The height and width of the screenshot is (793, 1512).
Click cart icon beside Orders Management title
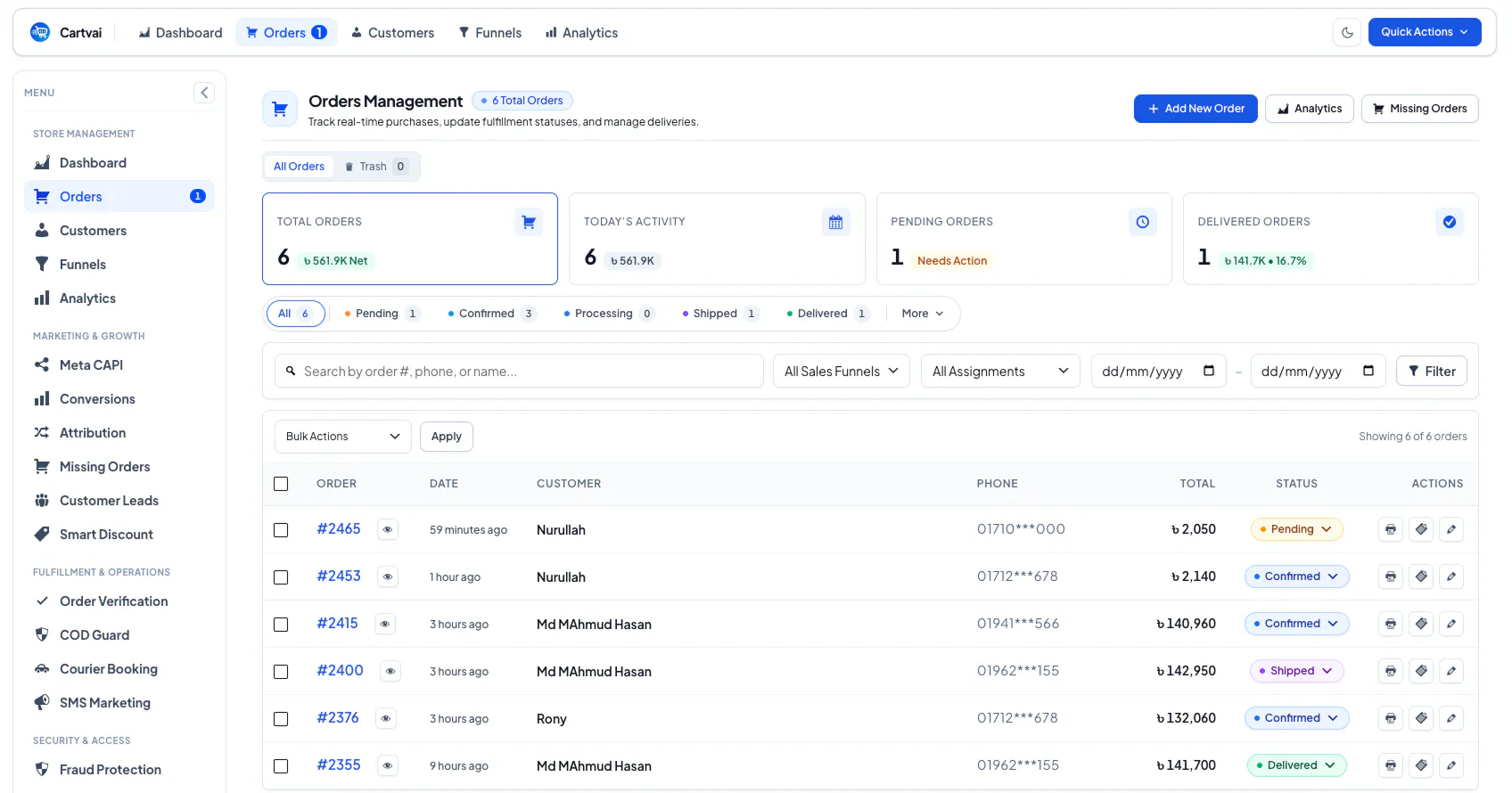tap(280, 110)
